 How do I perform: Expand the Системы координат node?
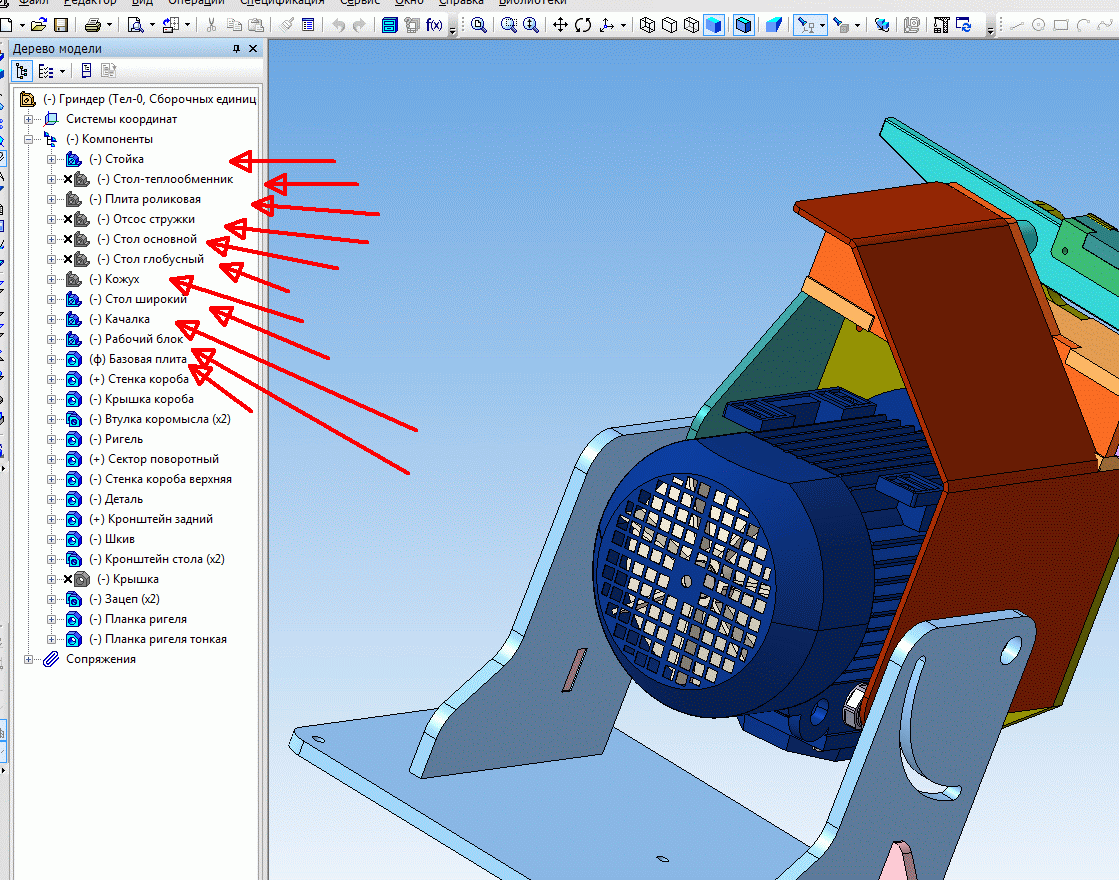pos(29,119)
